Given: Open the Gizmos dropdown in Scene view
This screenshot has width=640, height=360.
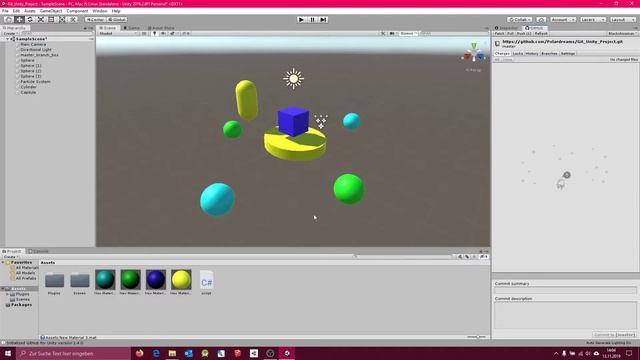Looking at the screenshot, I should tap(408, 33).
